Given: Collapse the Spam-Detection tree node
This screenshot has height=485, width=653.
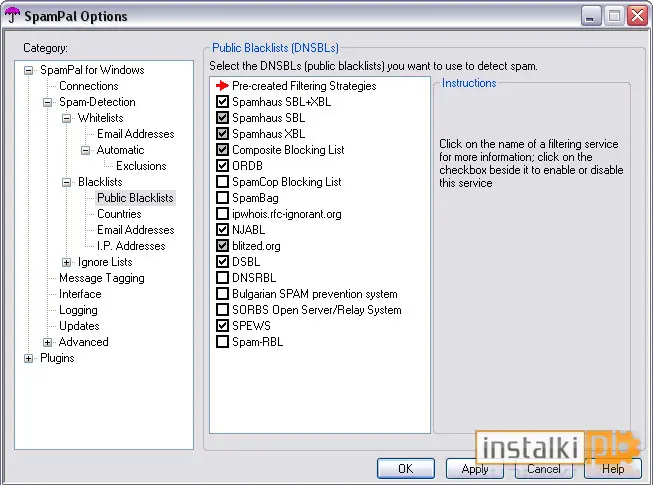Looking at the screenshot, I should tap(47, 102).
